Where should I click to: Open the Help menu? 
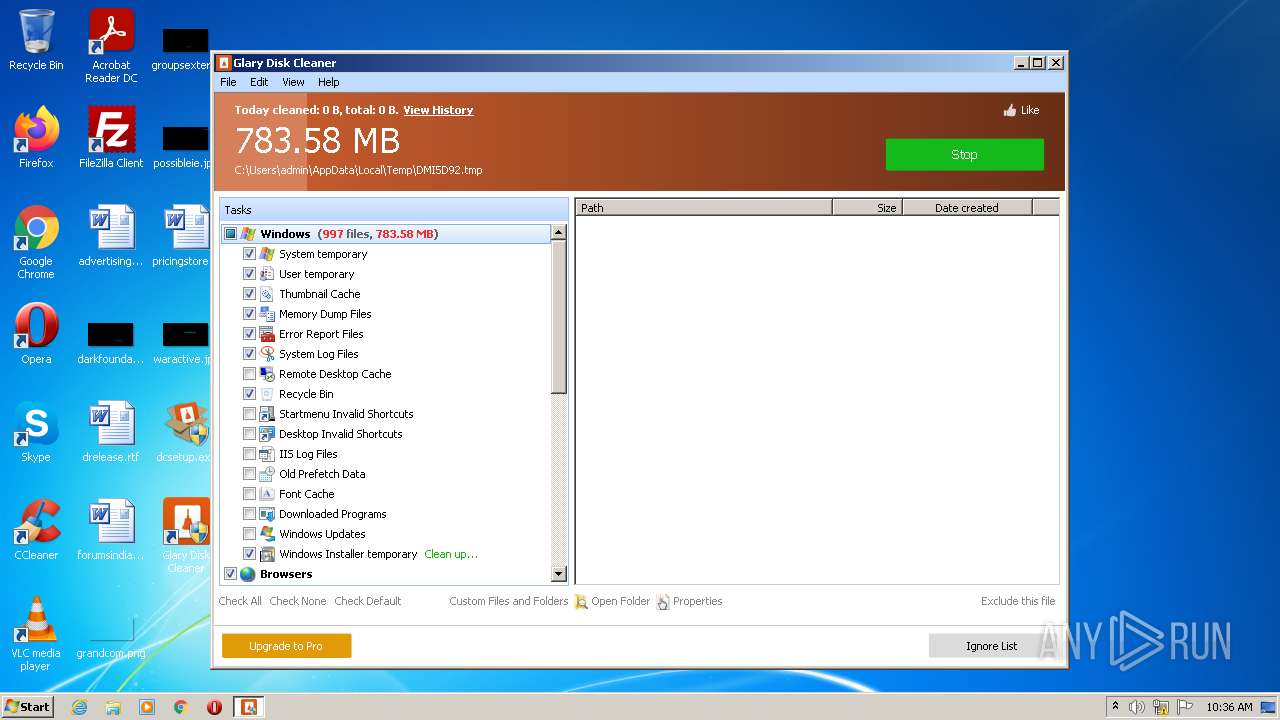coord(329,82)
